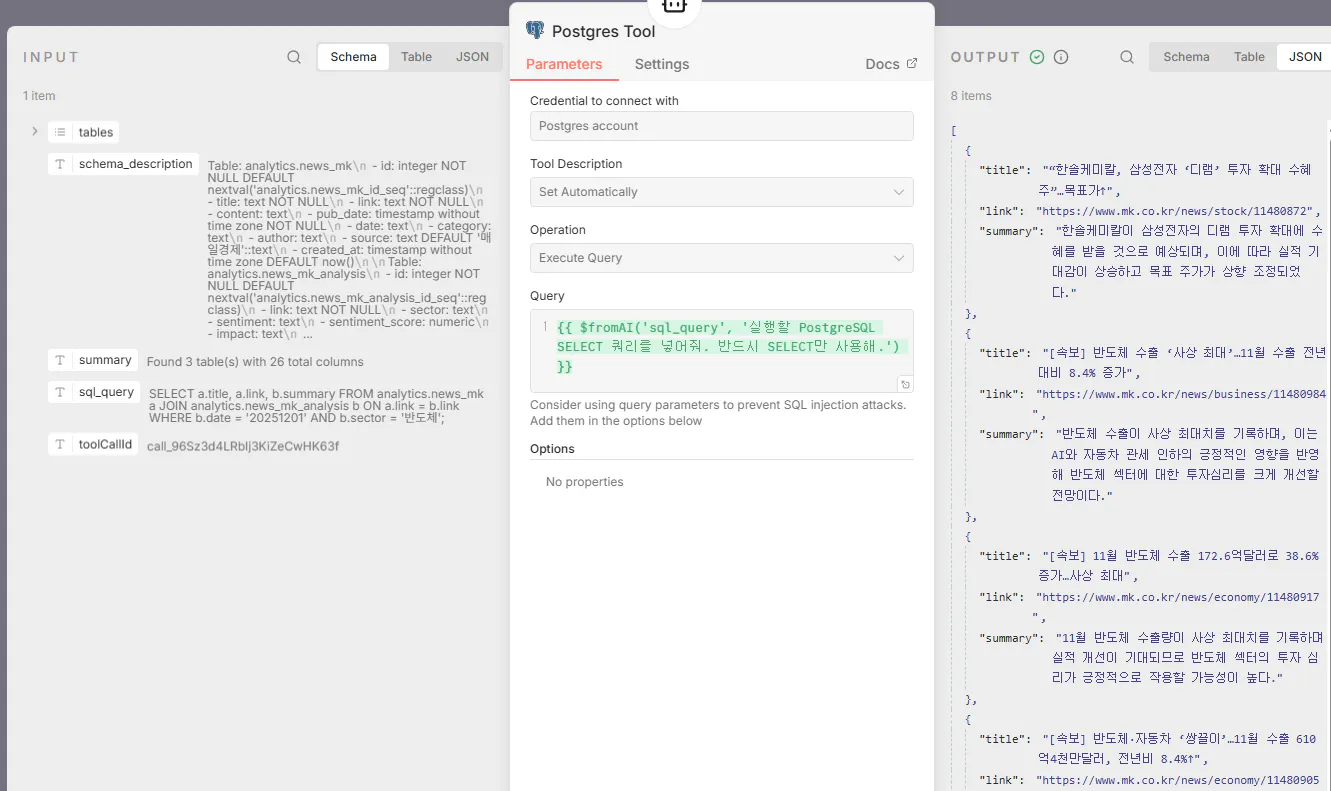Open the Settings tab
Viewport: 1331px width, 791px height.
(x=662, y=64)
